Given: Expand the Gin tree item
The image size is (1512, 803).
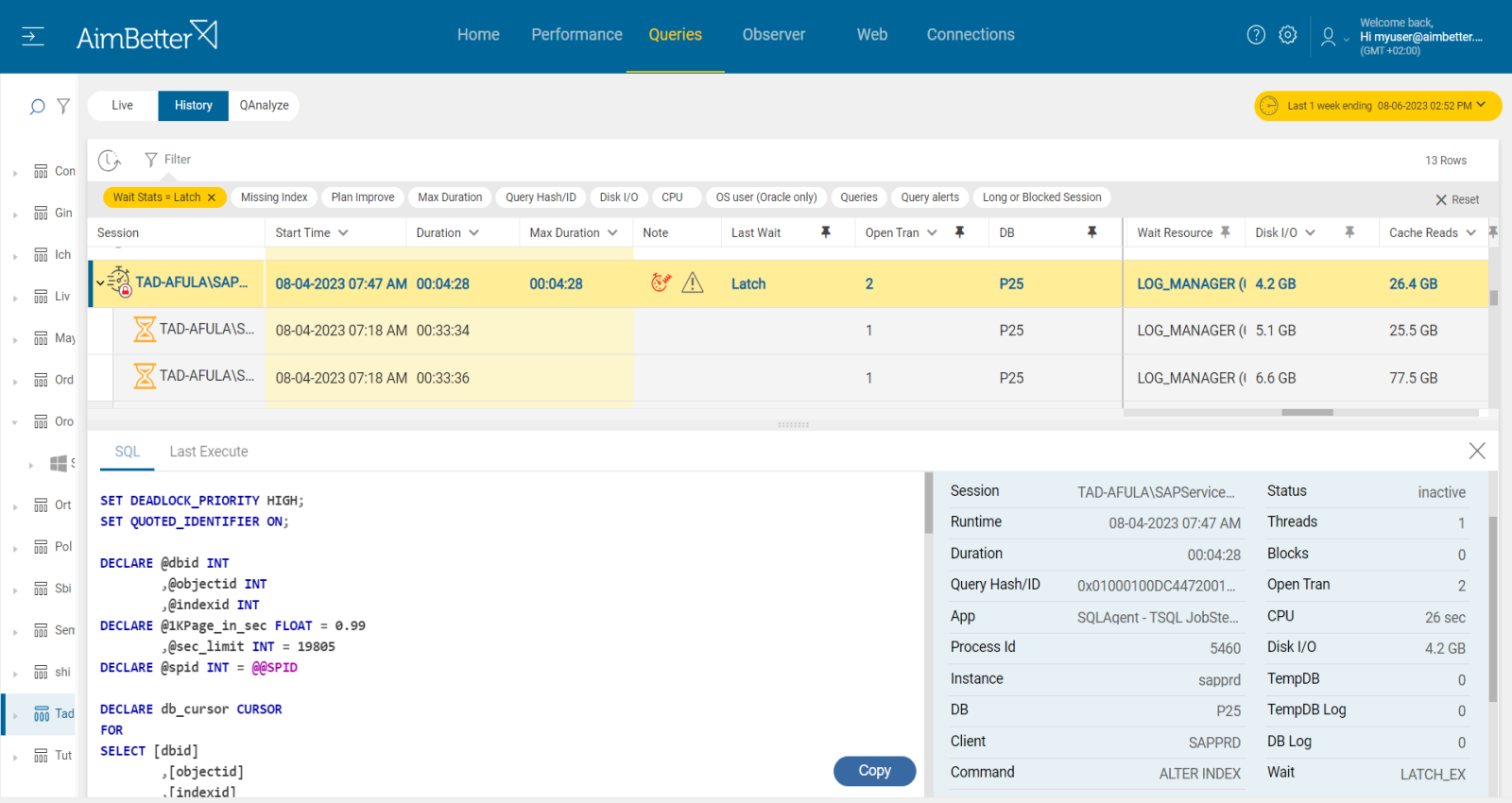Looking at the screenshot, I should pyautogui.click(x=15, y=214).
